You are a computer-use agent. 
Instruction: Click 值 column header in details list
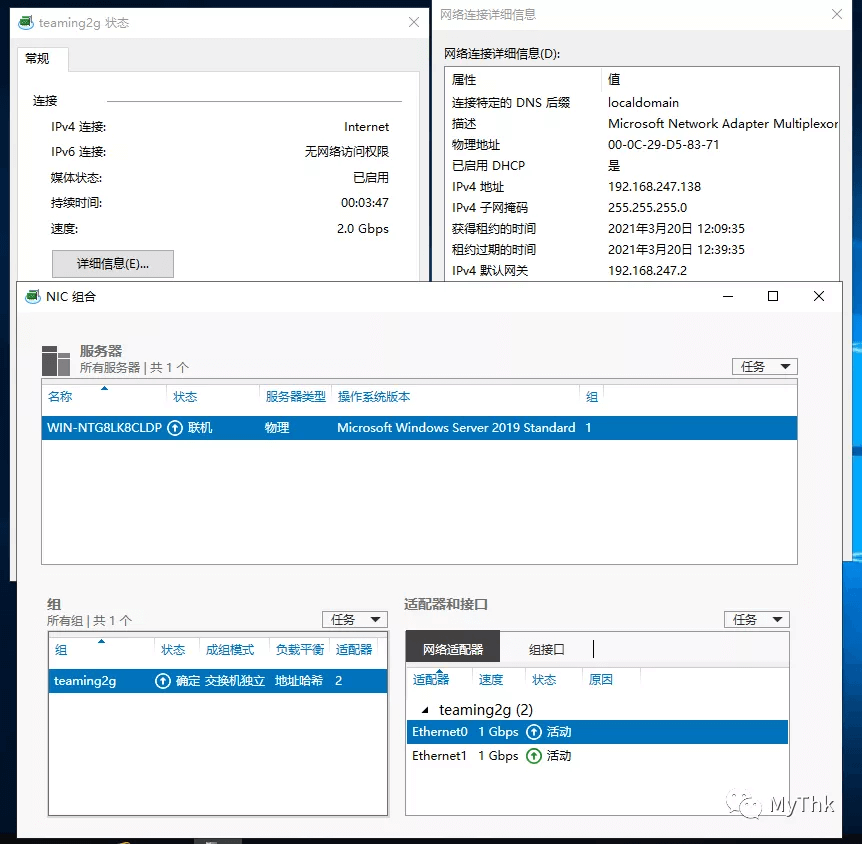614,80
